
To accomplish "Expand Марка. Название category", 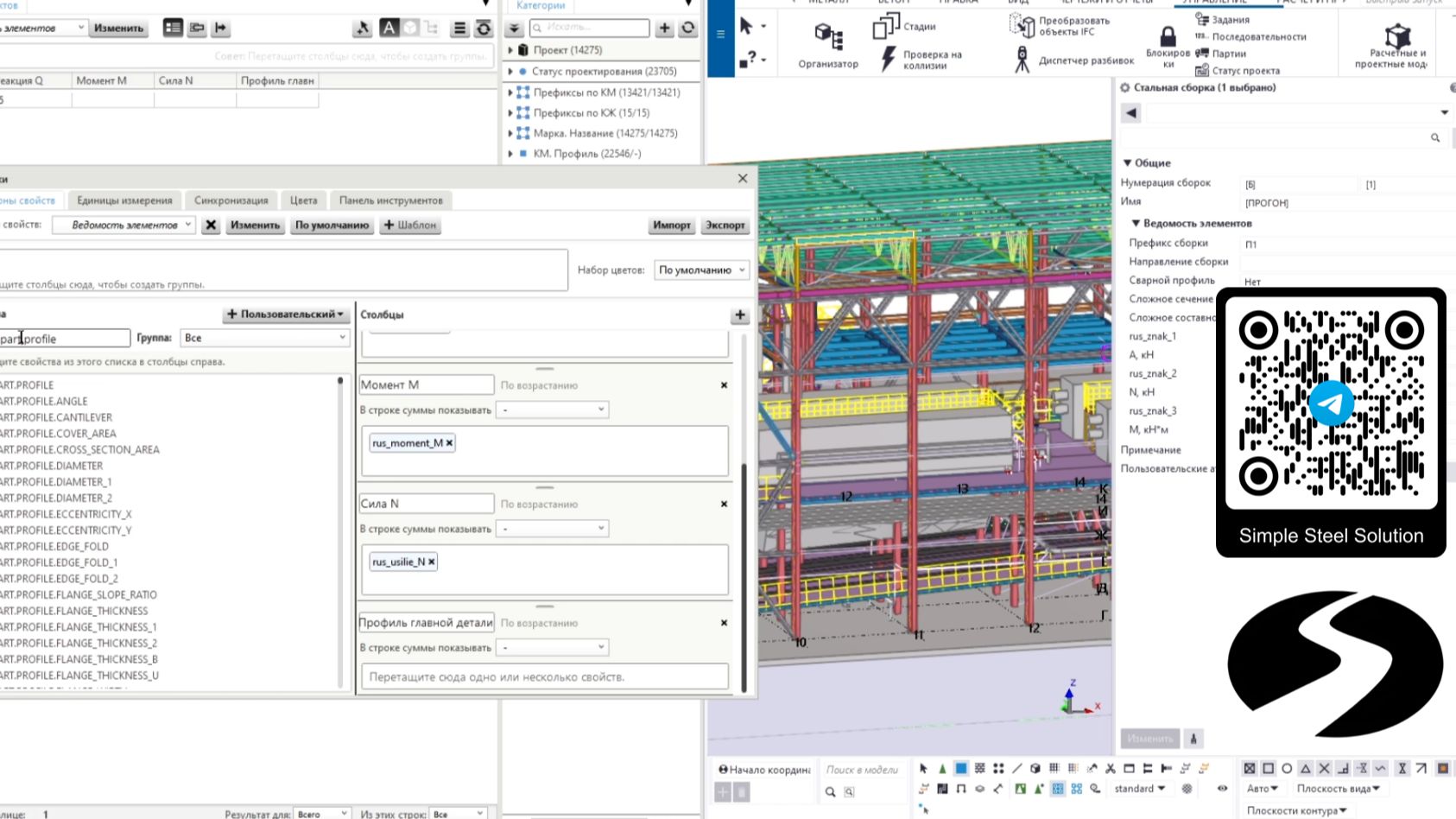I will click(x=510, y=134).
